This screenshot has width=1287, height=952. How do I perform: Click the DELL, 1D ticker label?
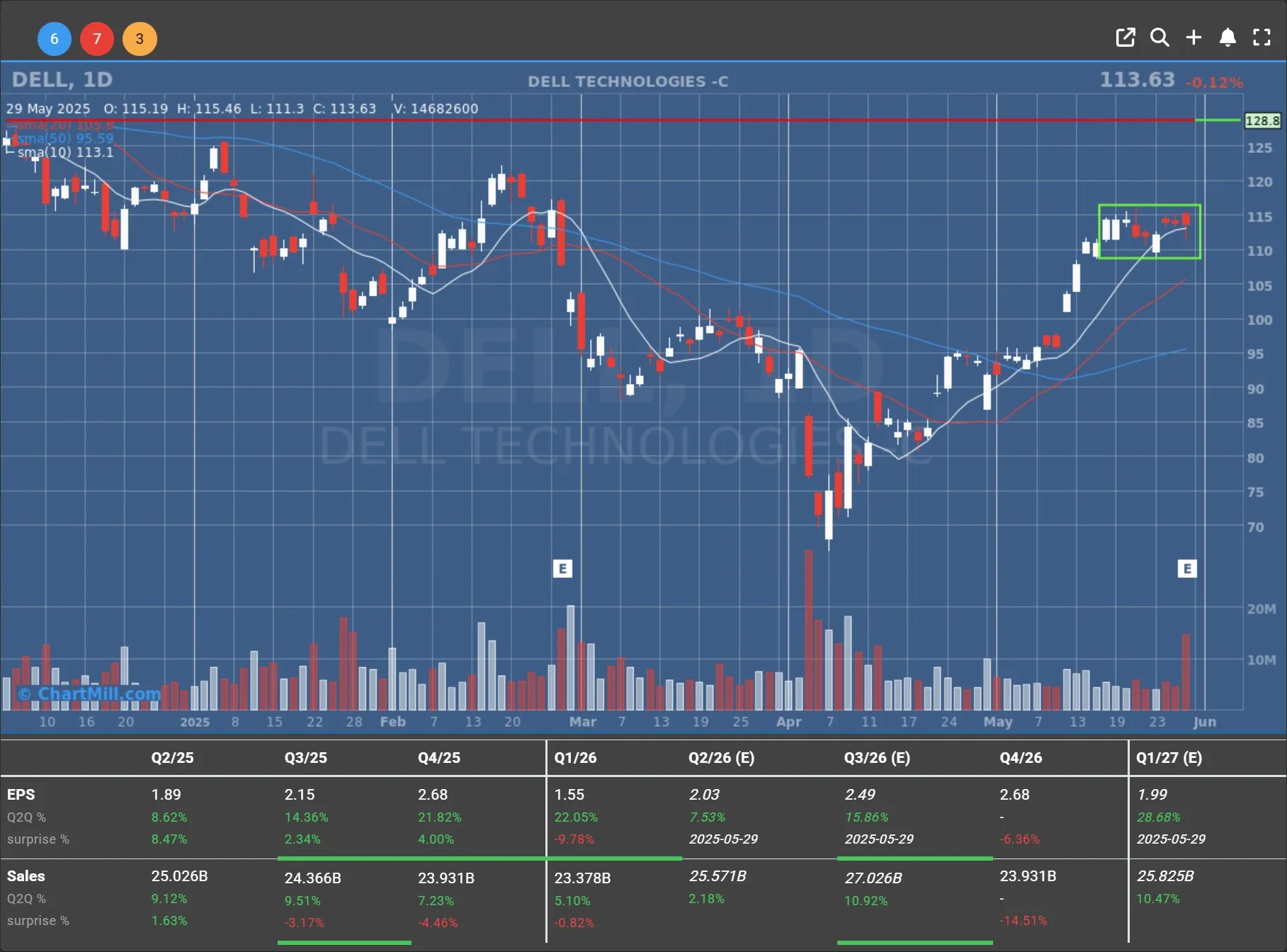click(62, 79)
